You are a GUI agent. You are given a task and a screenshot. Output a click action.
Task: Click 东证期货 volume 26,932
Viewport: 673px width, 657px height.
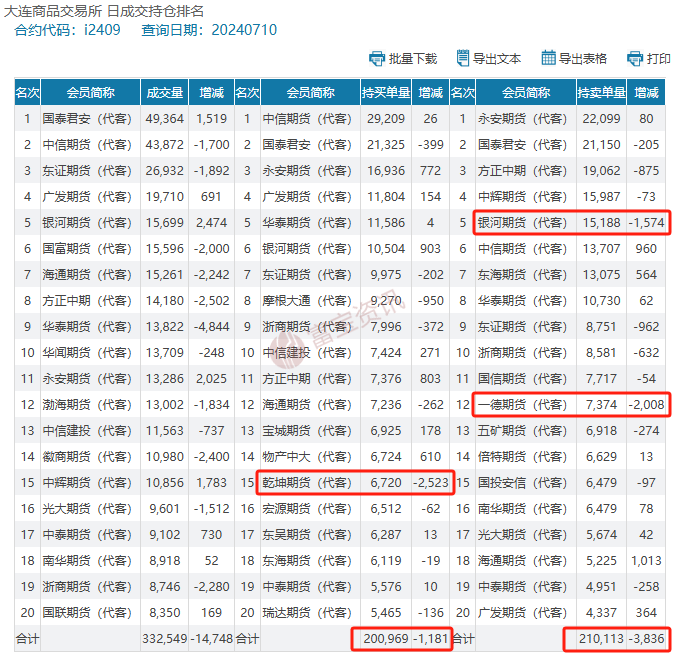[x=164, y=171]
